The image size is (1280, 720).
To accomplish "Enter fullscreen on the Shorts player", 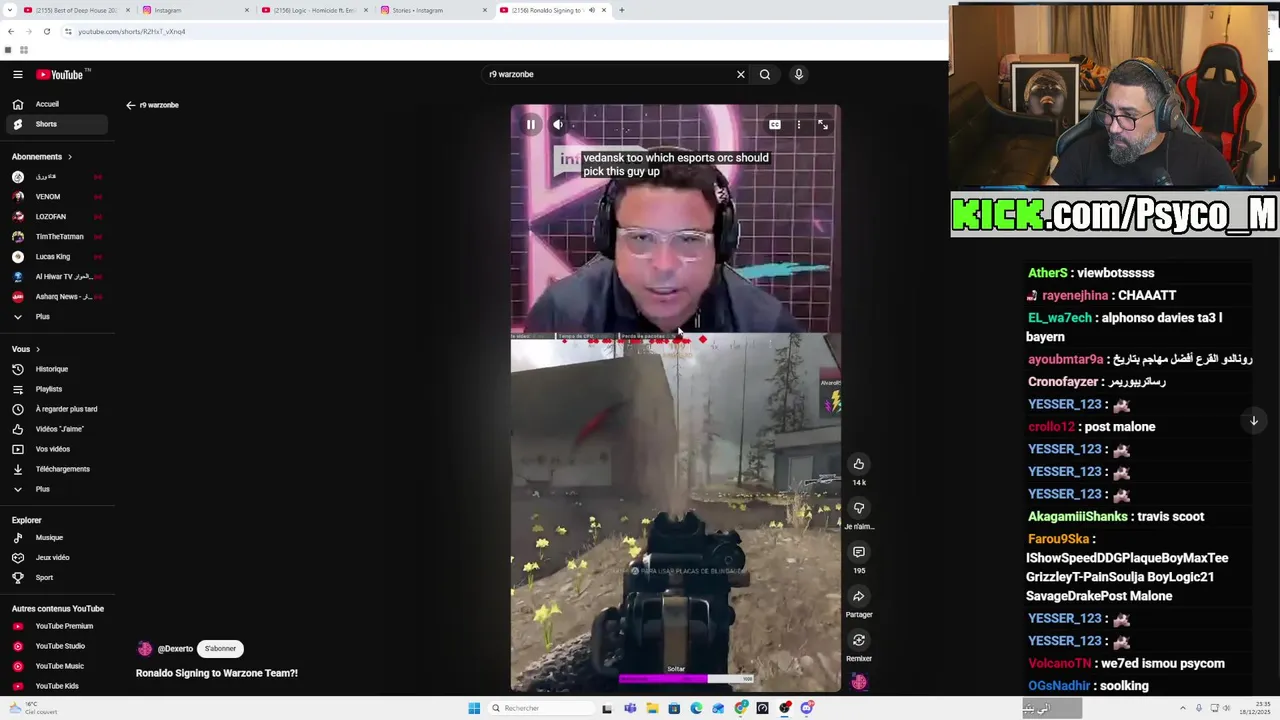I will coord(823,125).
